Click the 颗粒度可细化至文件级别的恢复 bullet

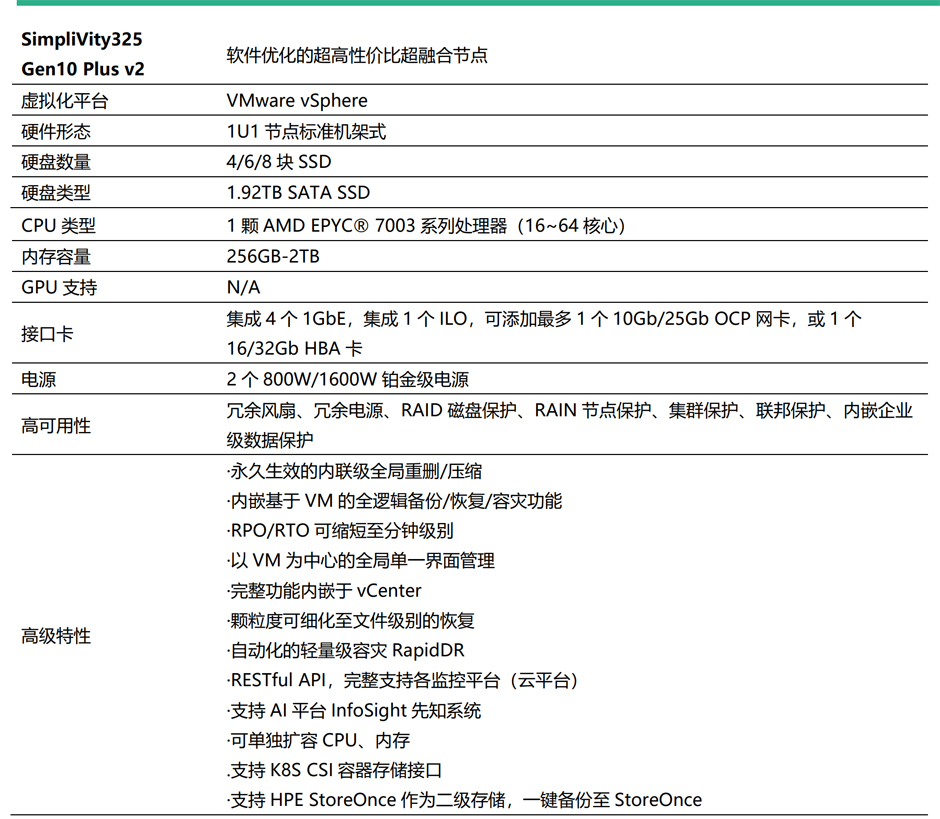[x=351, y=621]
